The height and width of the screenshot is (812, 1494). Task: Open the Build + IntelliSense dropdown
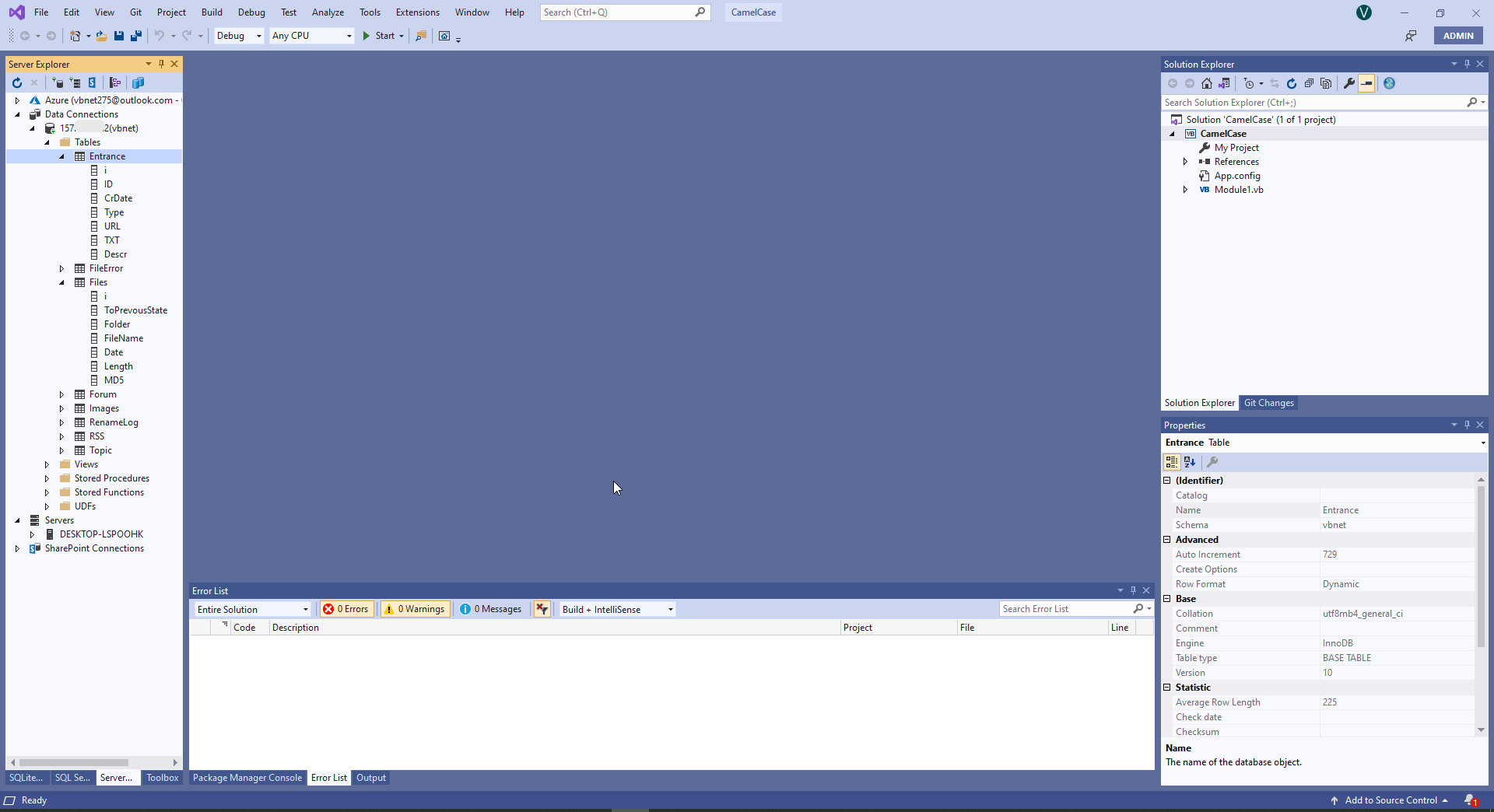pyautogui.click(x=617, y=609)
